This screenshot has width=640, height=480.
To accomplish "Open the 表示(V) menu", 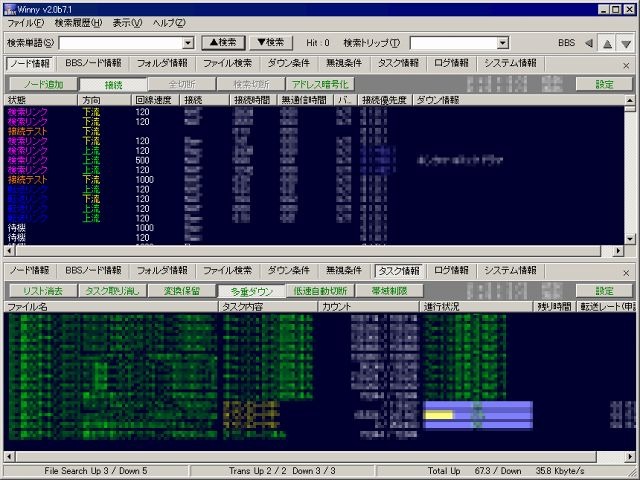I will (x=127, y=23).
